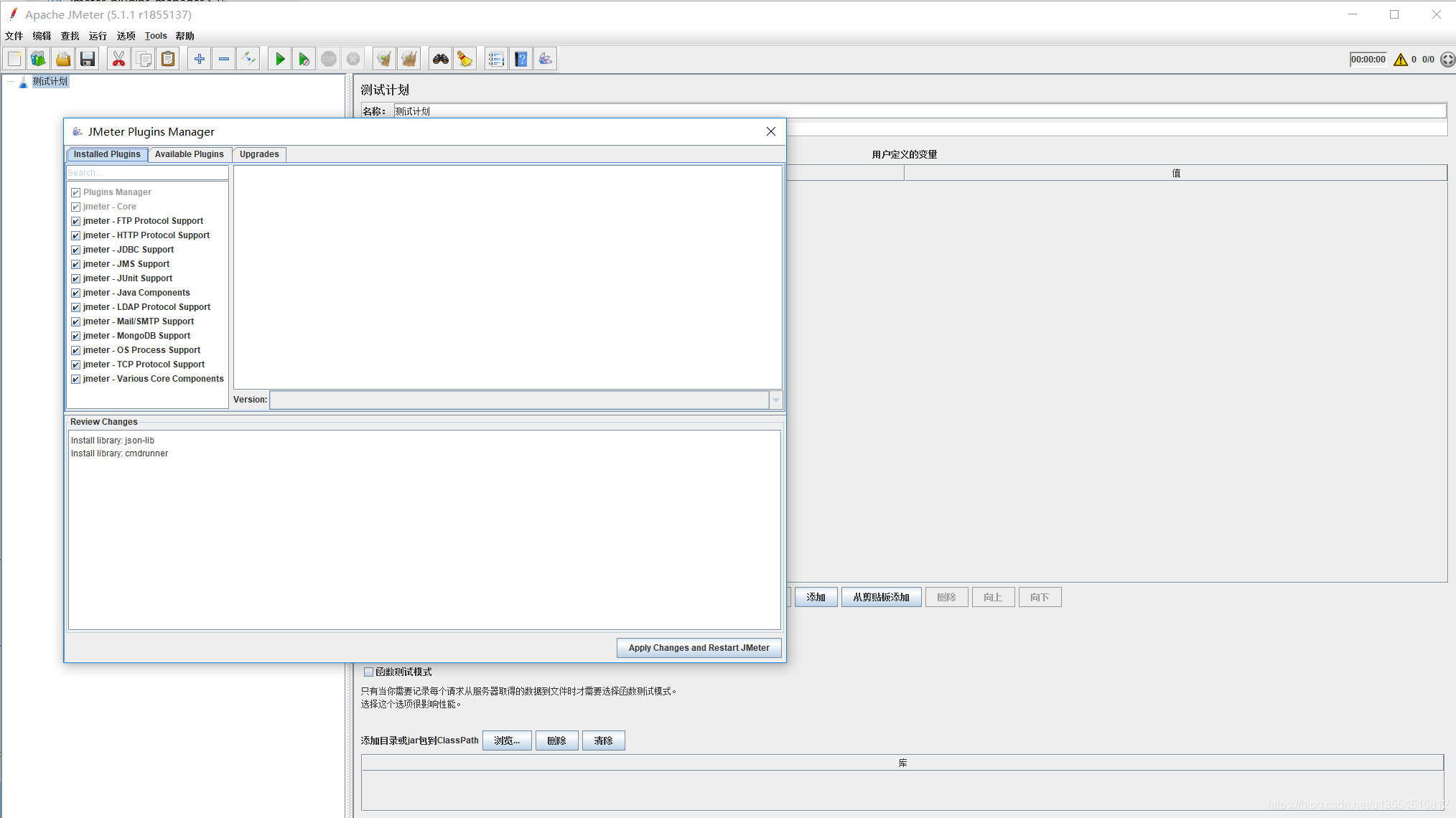Click the ClassPath 删除 button
The image size is (1456, 818).
pyautogui.click(x=556, y=741)
